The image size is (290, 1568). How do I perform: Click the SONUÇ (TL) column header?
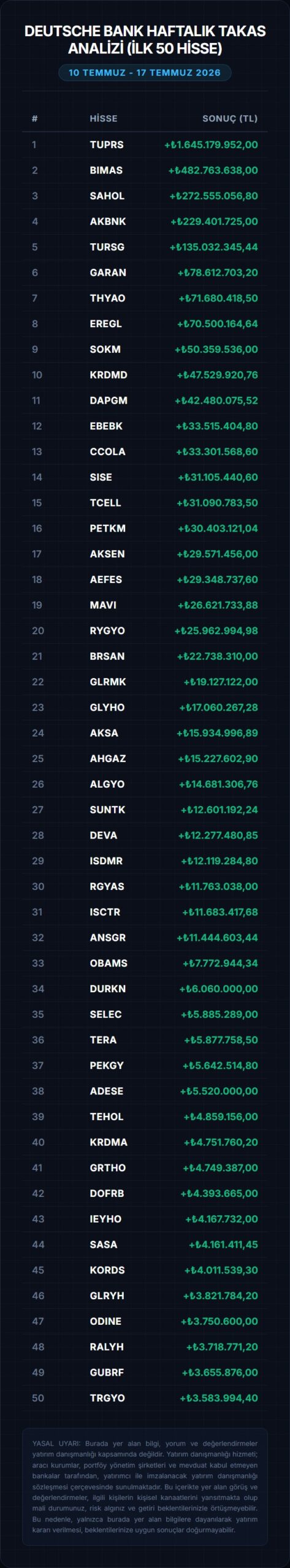tap(230, 118)
